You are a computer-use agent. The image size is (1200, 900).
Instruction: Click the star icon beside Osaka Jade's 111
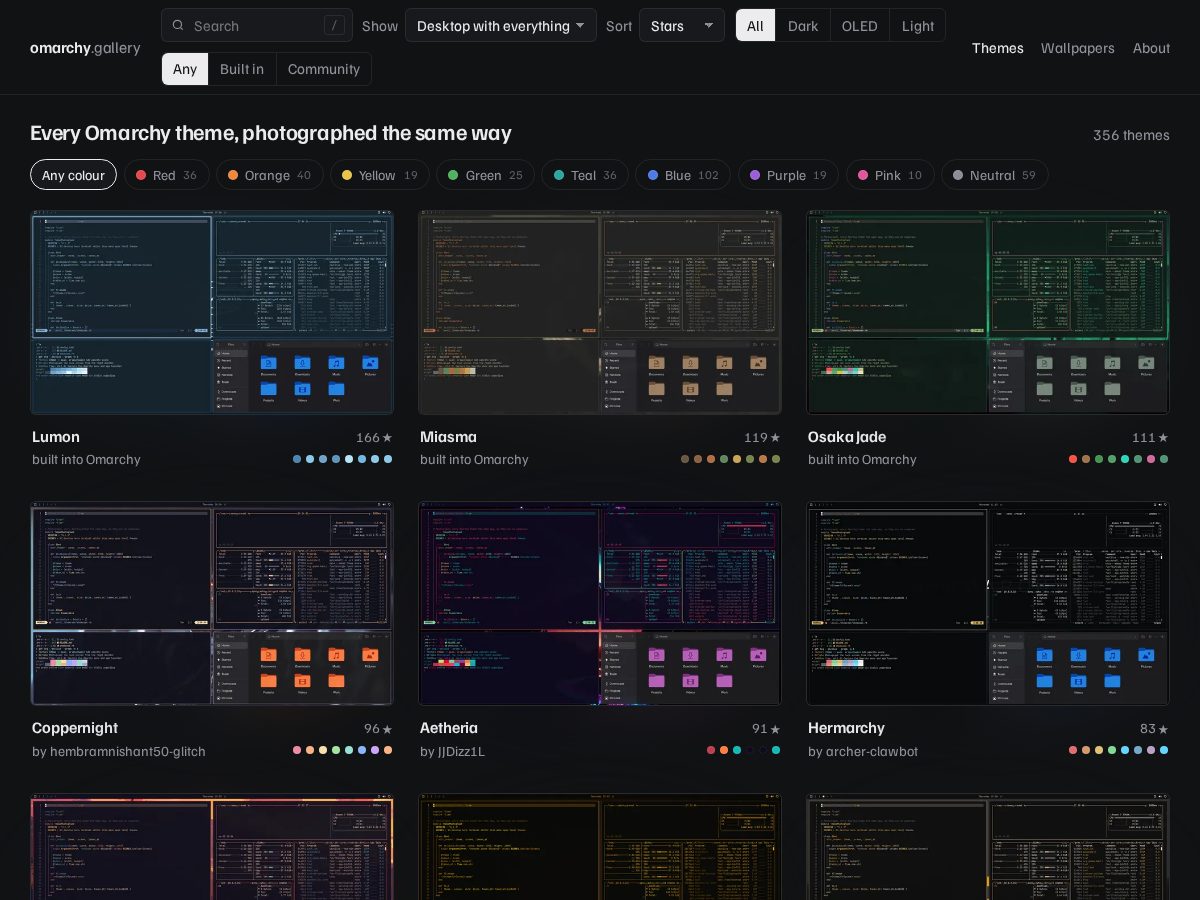tap(1163, 438)
